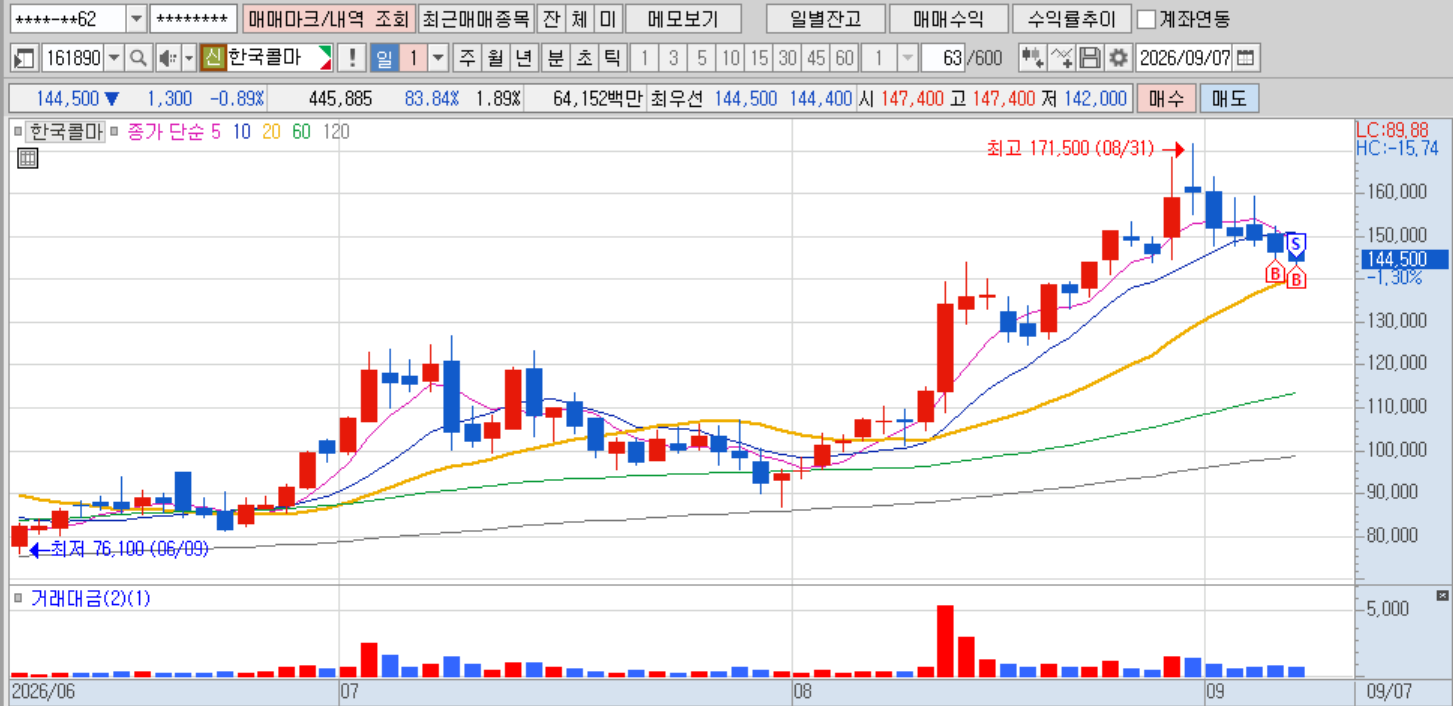1453x706 pixels.
Task: Switch chart to daily 일 period
Action: [384, 58]
